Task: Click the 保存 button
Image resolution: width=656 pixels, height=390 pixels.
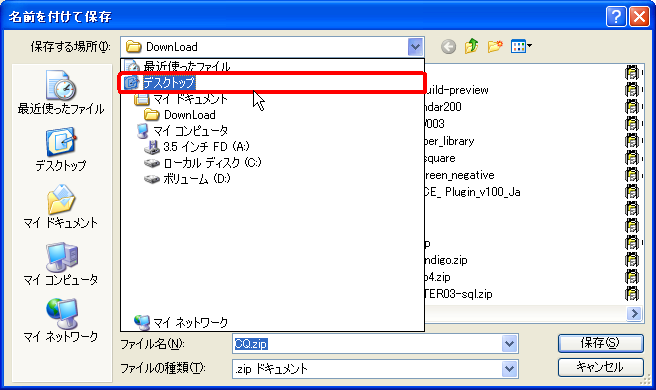Action: [x=600, y=343]
